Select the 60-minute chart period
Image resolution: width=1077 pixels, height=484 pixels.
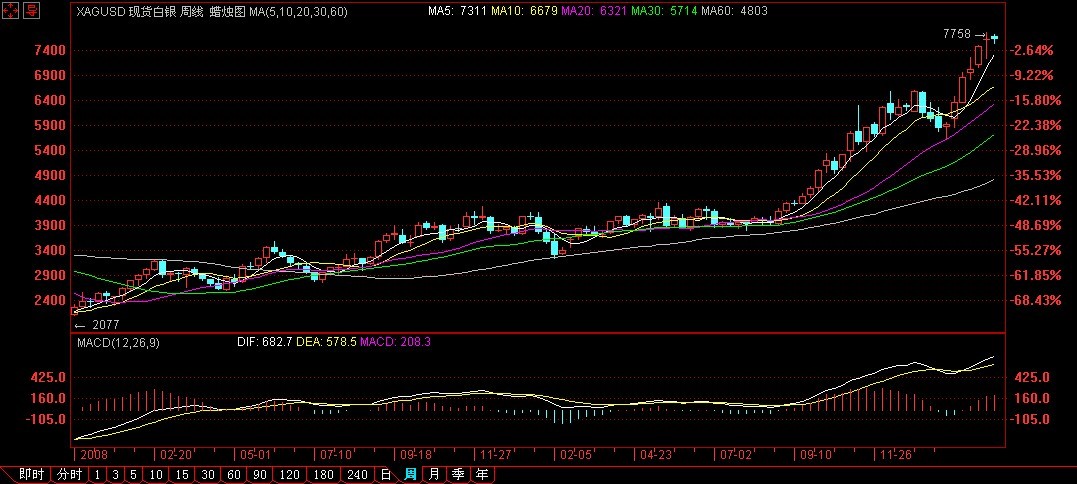coord(235,474)
